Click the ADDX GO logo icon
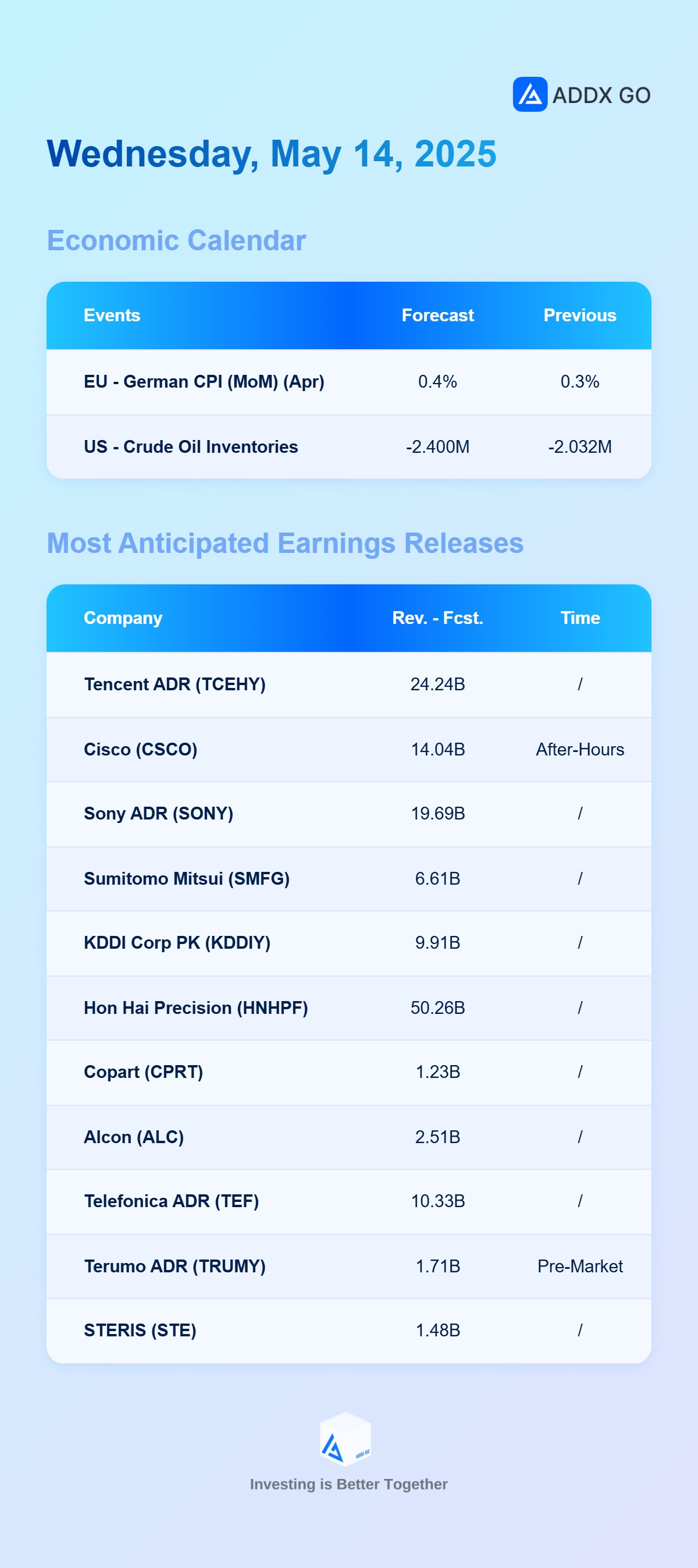Viewport: 698px width, 1568px height. 530,94
